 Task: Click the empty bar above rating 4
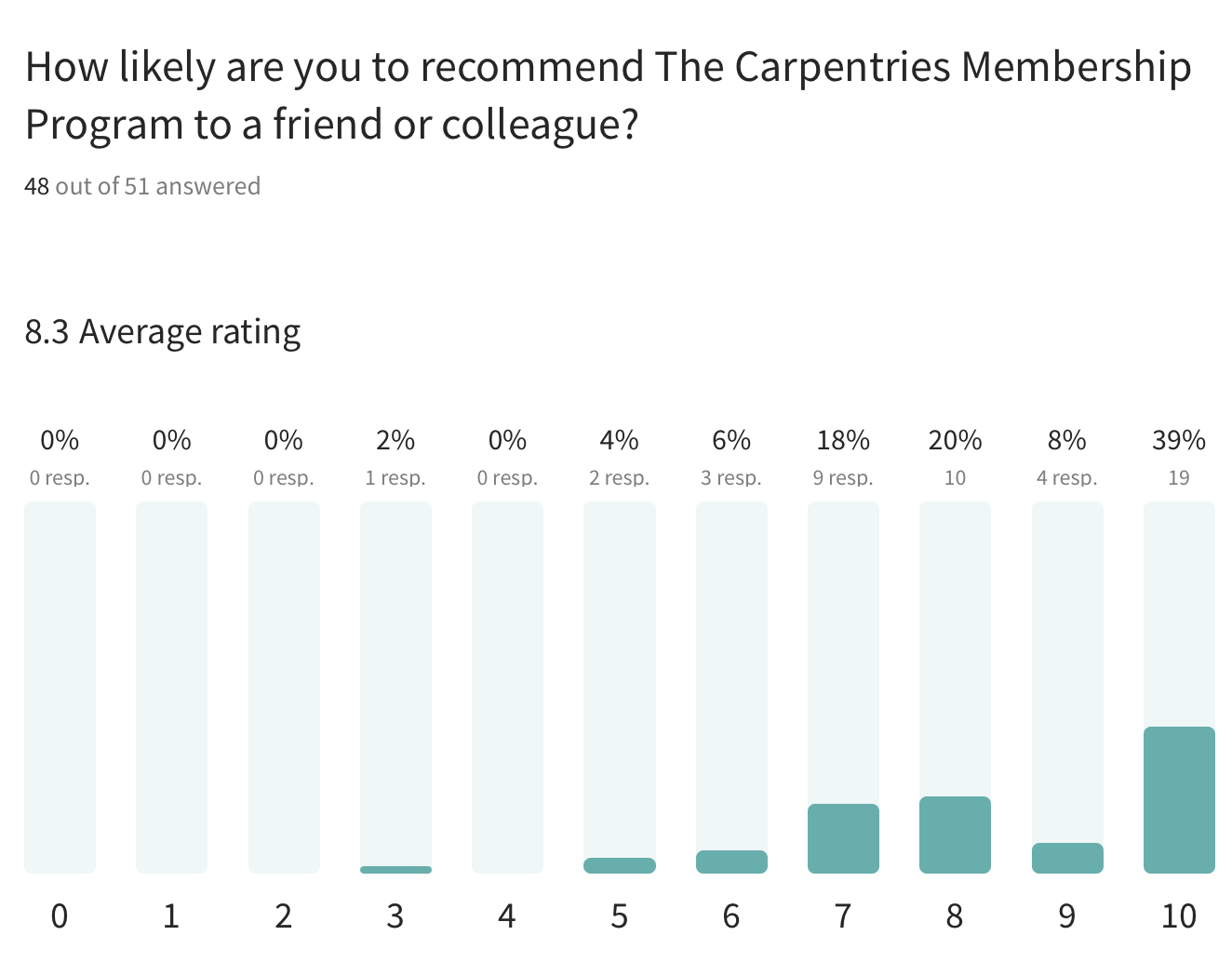pos(507,687)
